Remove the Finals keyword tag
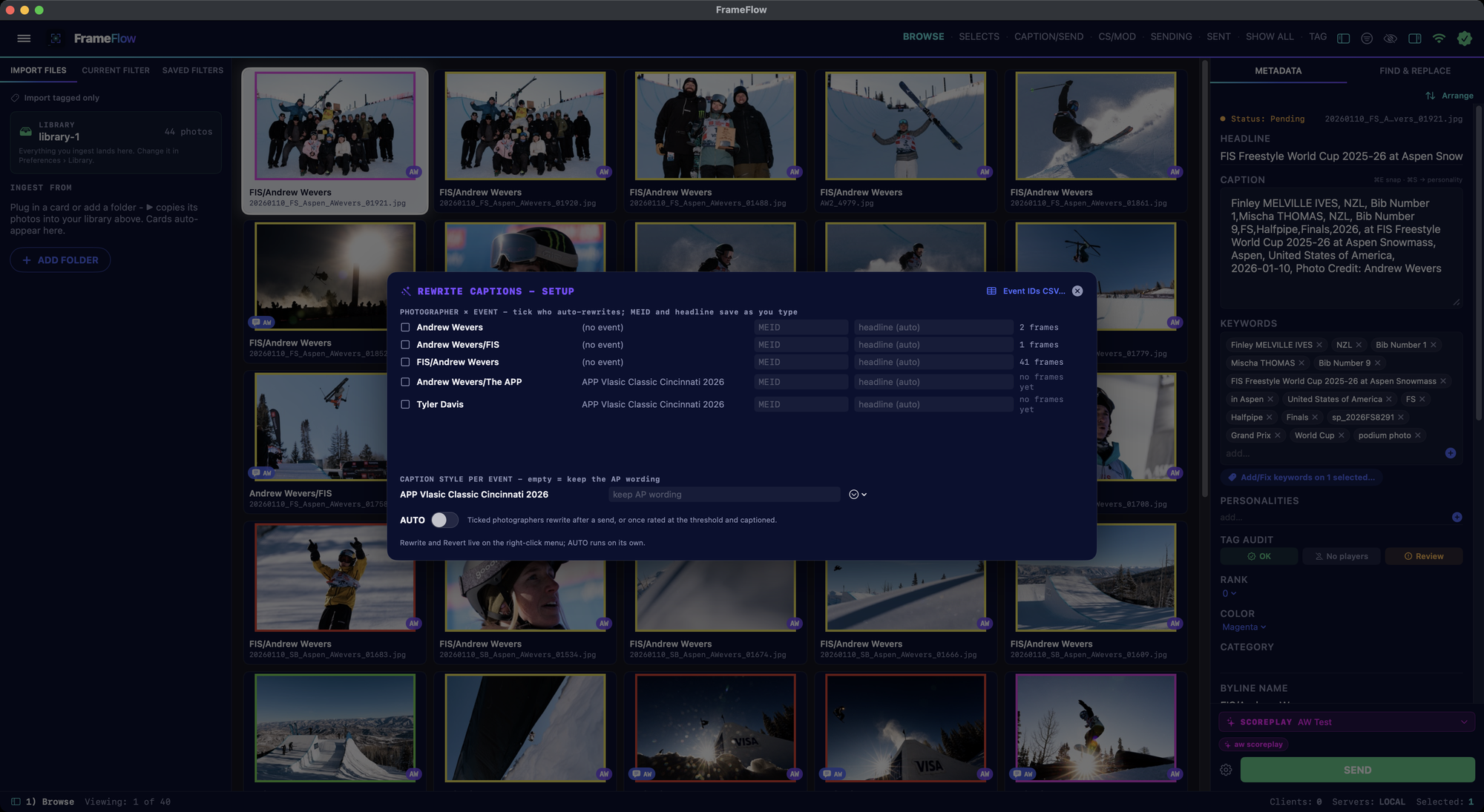This screenshot has height=812, width=1484. point(1315,417)
